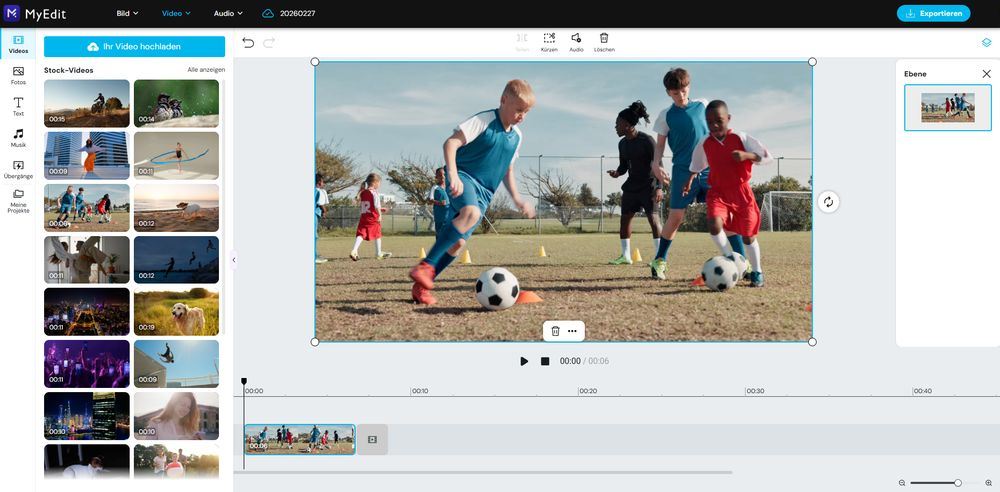This screenshot has width=1000, height=492.
Task: Play the video preview
Action: tap(524, 361)
